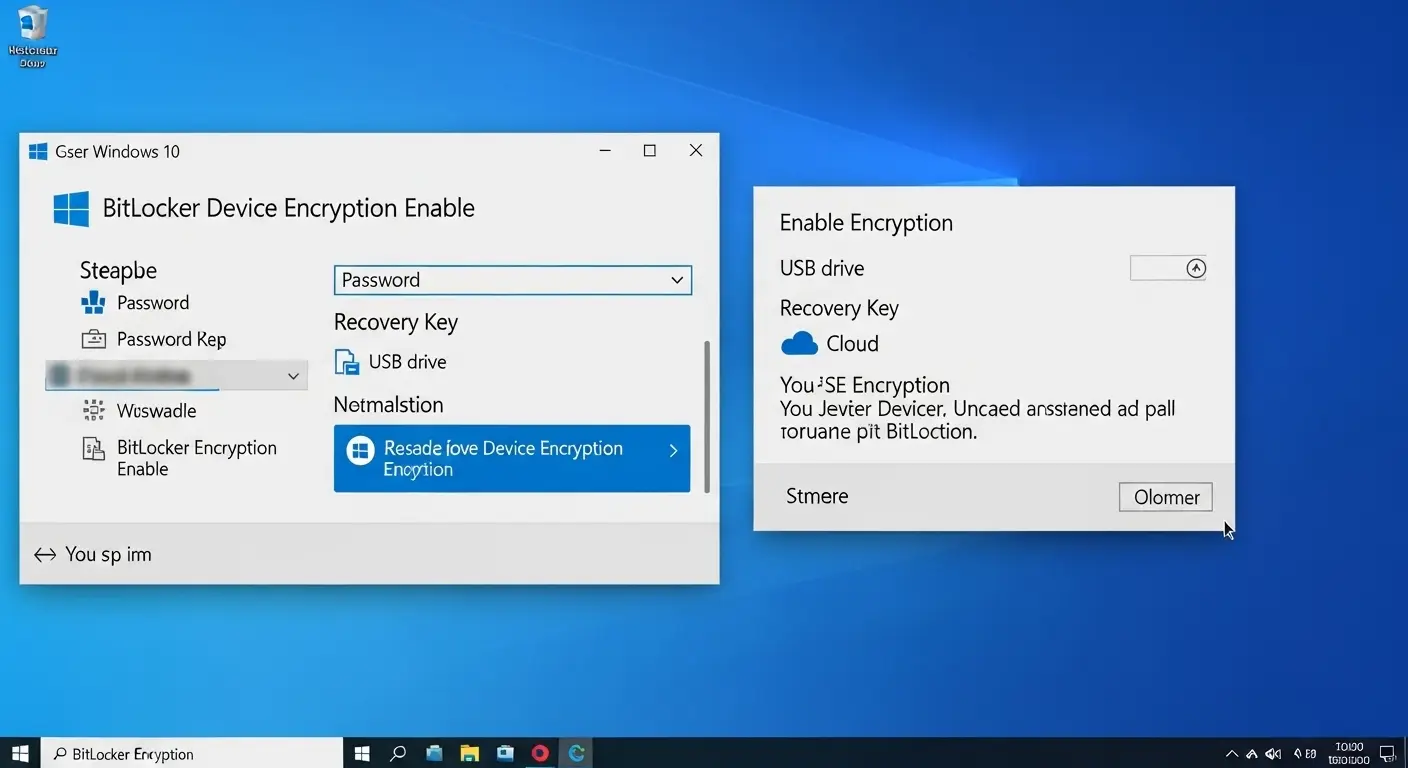Select USB drive option under Recovery Key

click(407, 362)
